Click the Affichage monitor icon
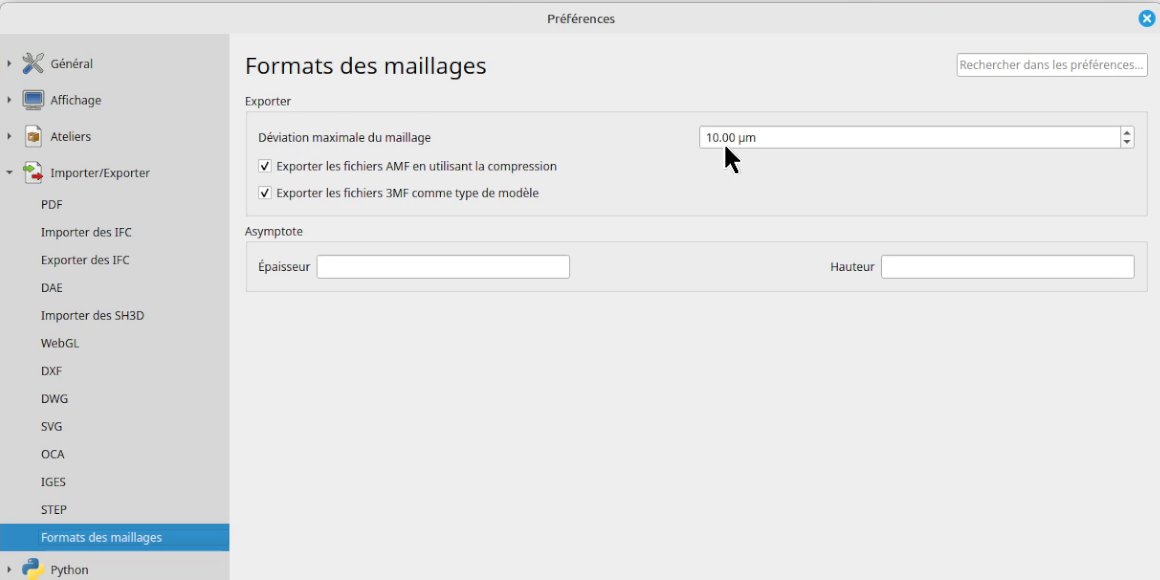 click(x=33, y=100)
